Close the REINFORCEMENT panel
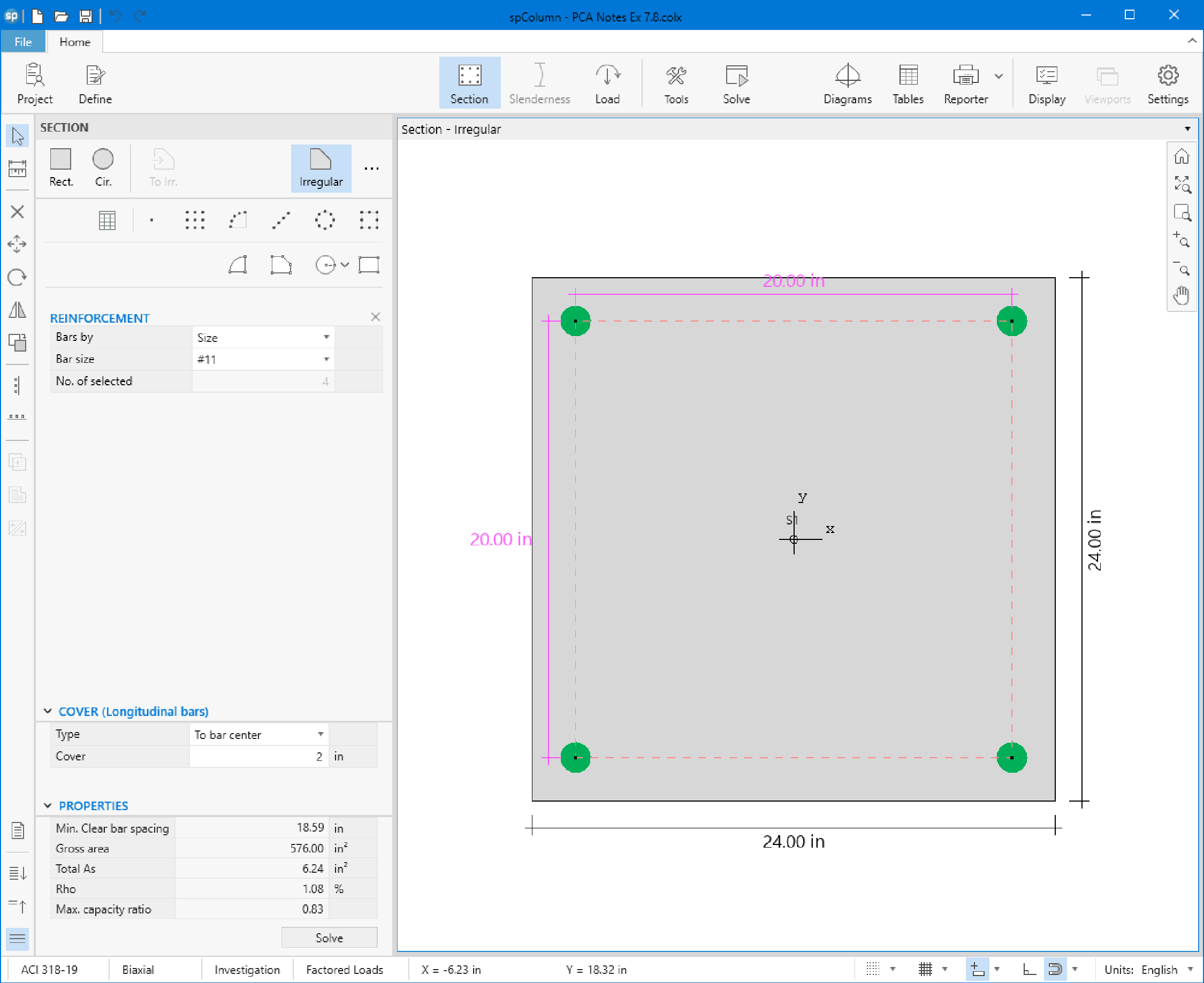1204x983 pixels. point(376,317)
